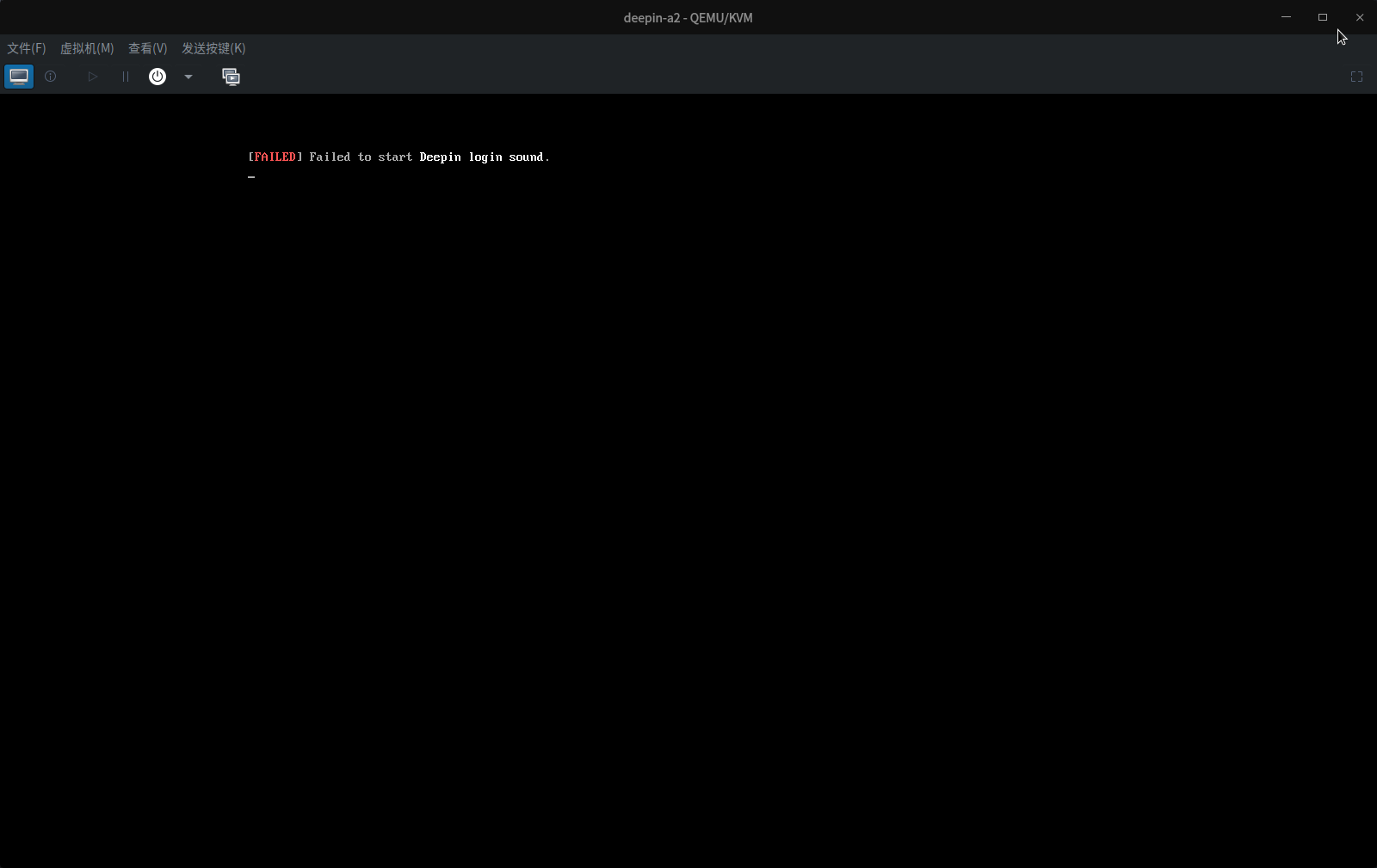
Task: Click the title bar text deepin-a2 - QEMU/KVM
Action: [x=688, y=17]
